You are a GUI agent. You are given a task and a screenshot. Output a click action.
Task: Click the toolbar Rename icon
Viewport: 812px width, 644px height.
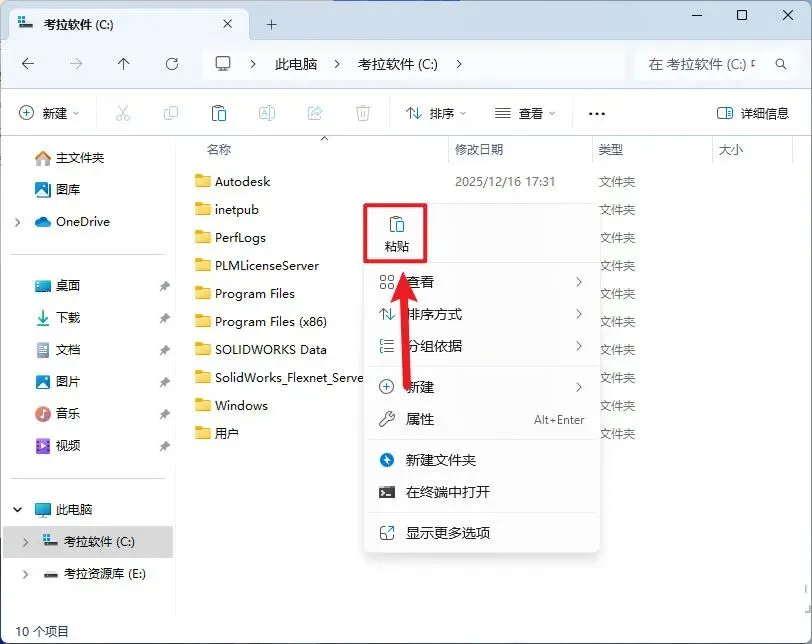tap(267, 113)
